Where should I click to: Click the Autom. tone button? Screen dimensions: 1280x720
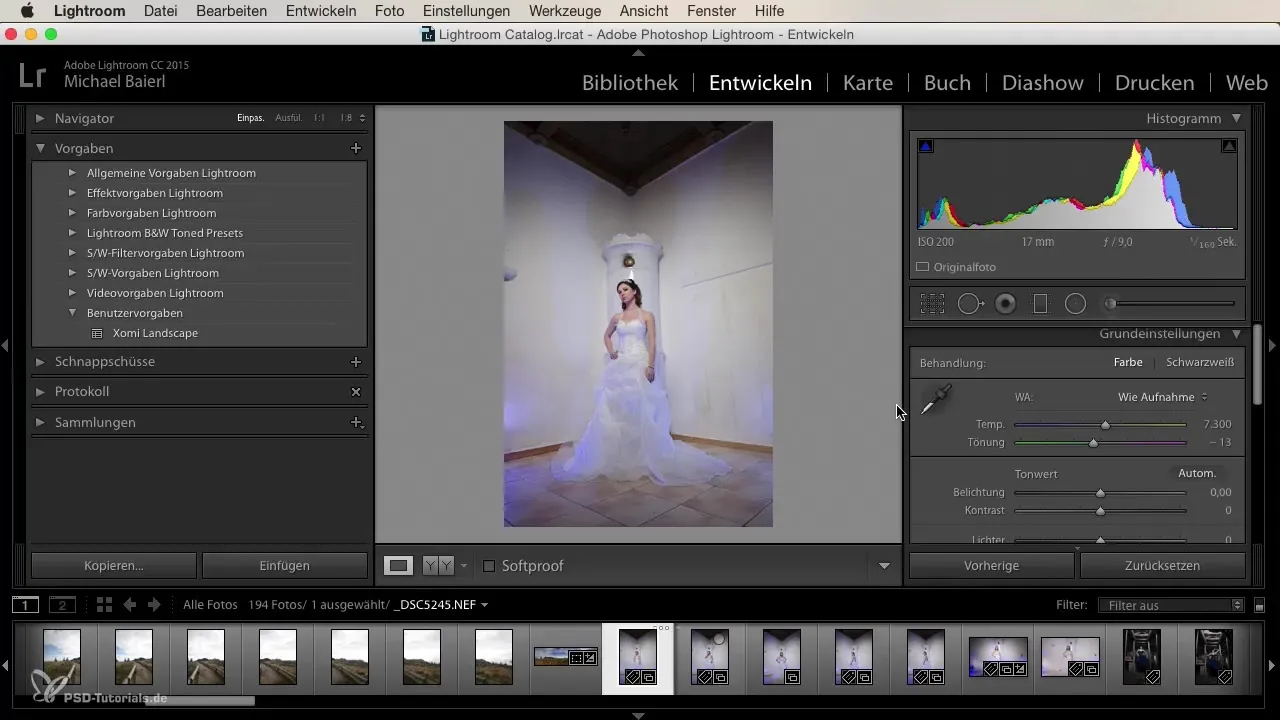click(1197, 473)
